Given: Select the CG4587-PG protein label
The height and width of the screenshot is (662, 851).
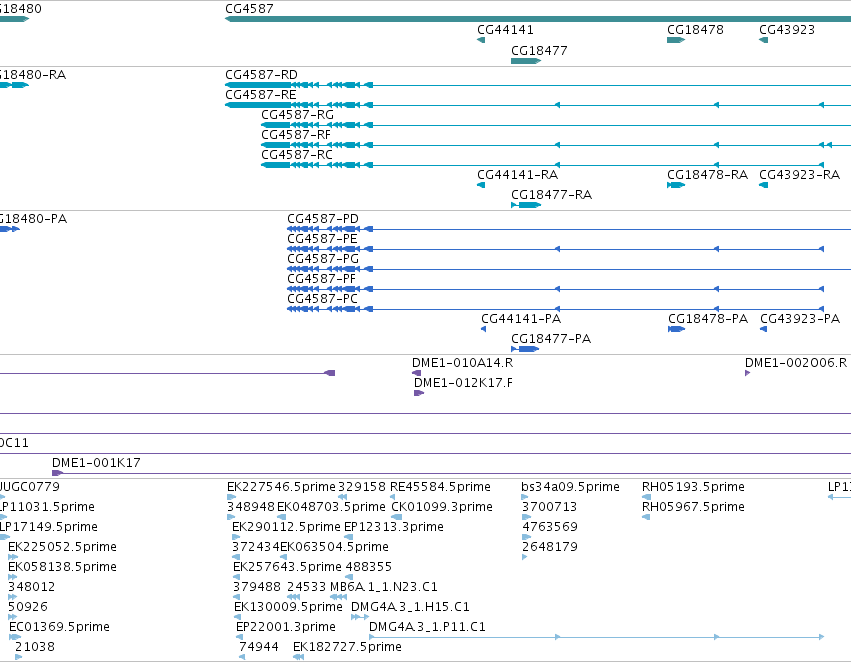Looking at the screenshot, I should [x=323, y=259].
